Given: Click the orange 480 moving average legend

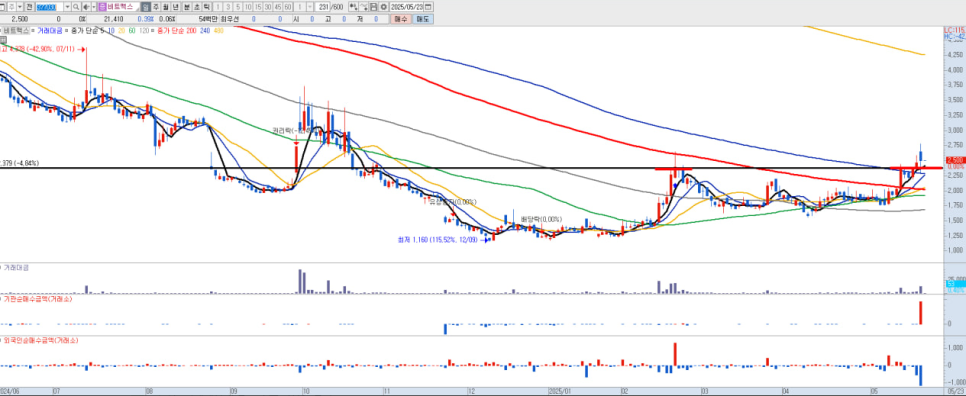Looking at the screenshot, I should coord(219,30).
